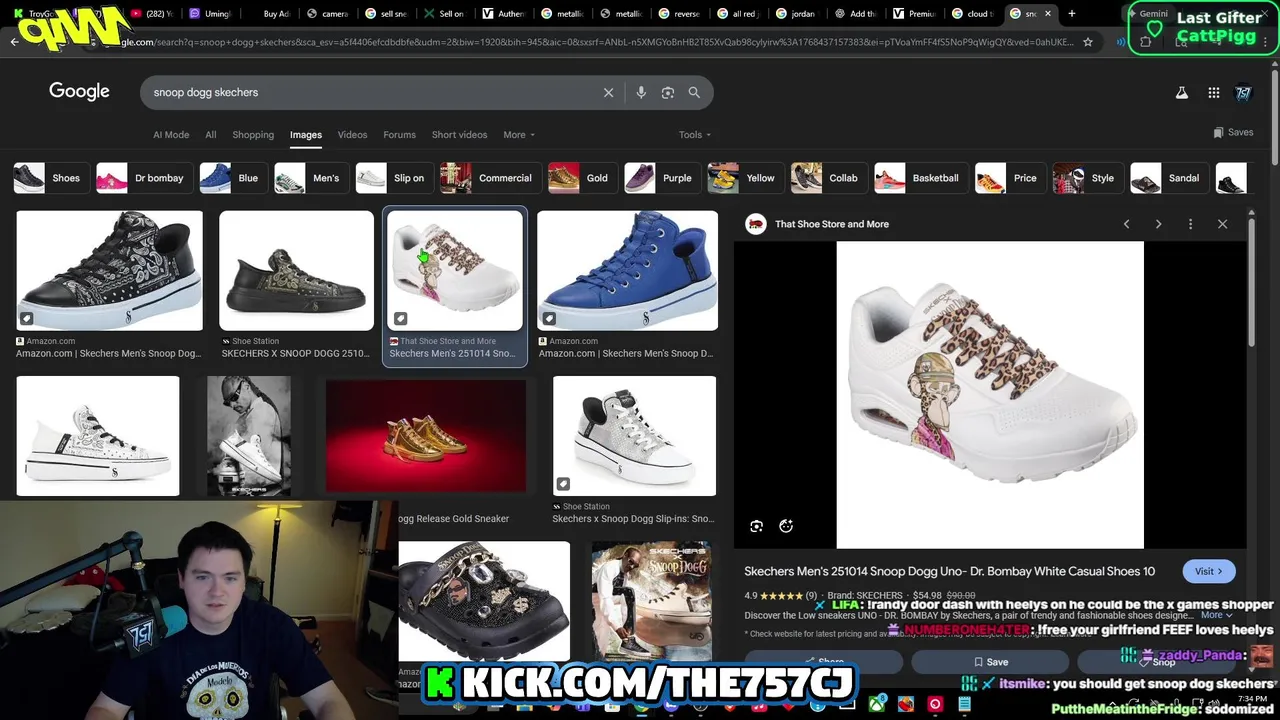Image resolution: width=1280 pixels, height=720 pixels.
Task: Go back with the browser back arrow
Action: pos(14,42)
